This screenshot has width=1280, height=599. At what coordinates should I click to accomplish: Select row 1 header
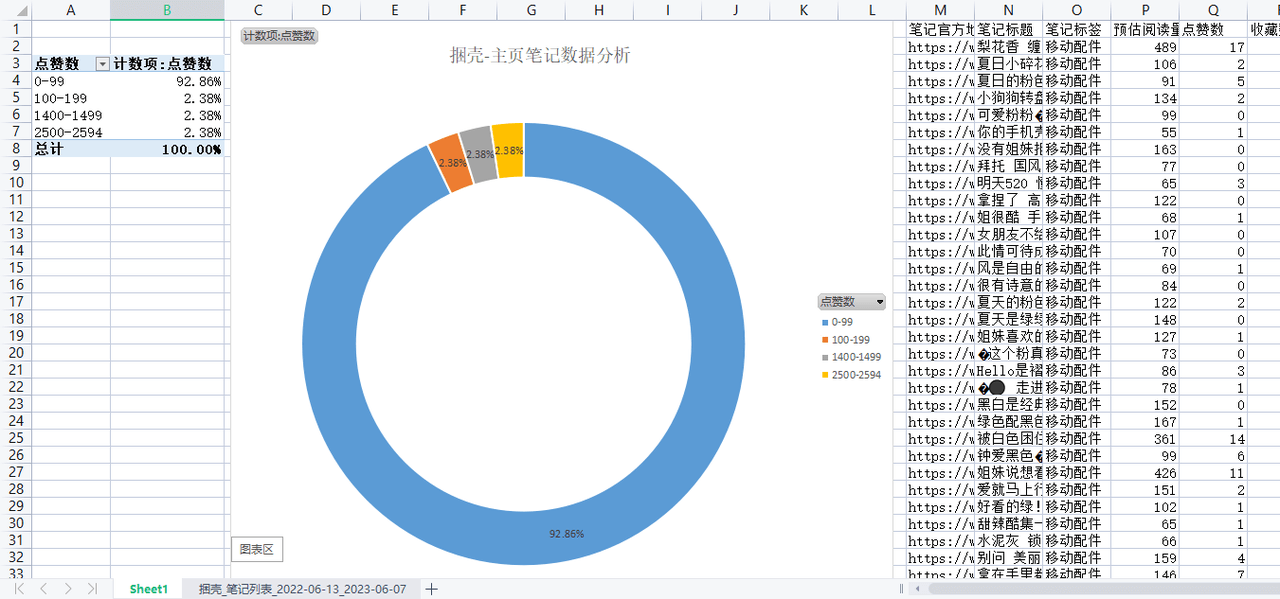(15, 29)
